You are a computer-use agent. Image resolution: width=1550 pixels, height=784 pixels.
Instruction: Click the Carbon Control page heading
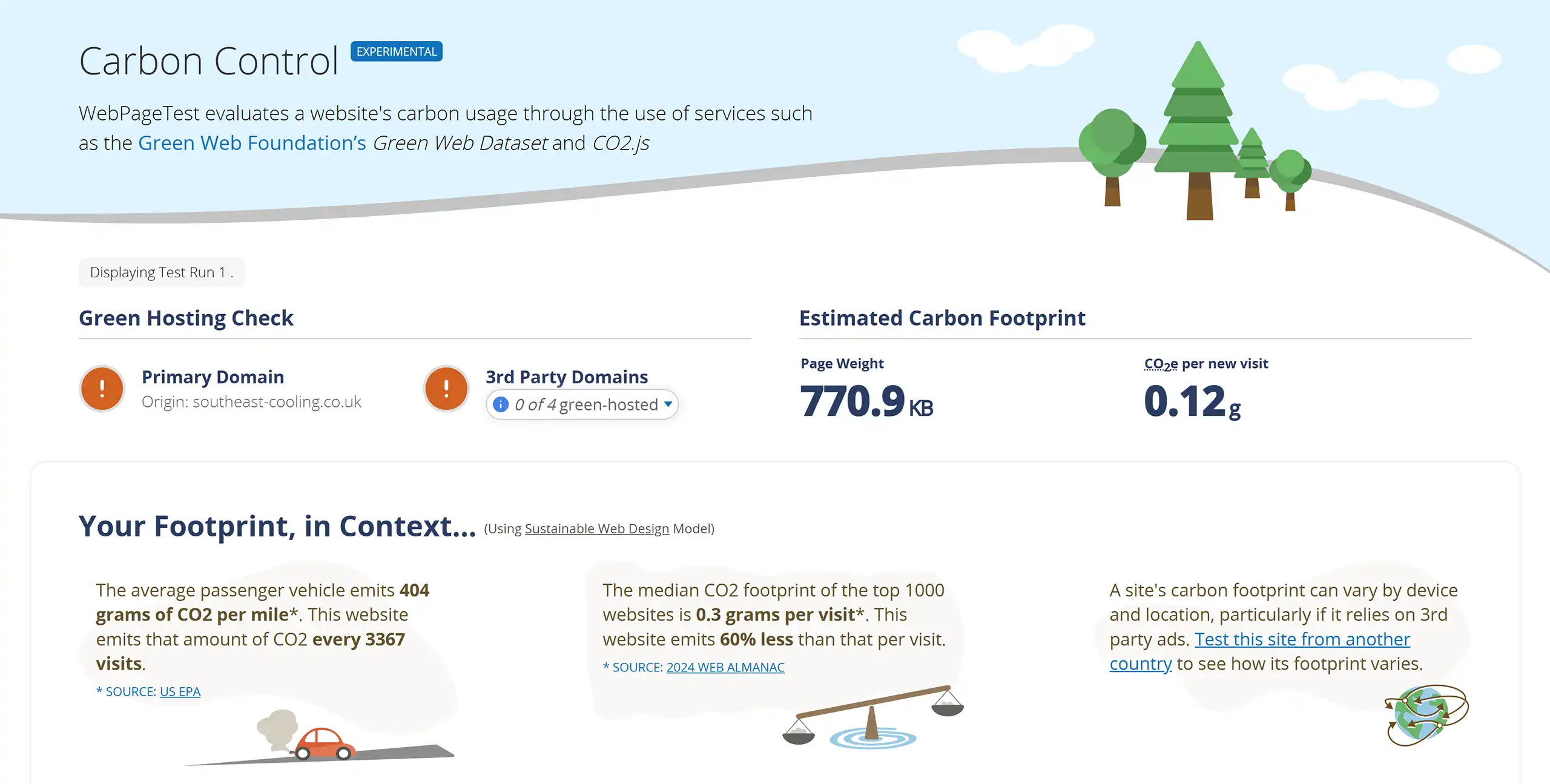(208, 61)
